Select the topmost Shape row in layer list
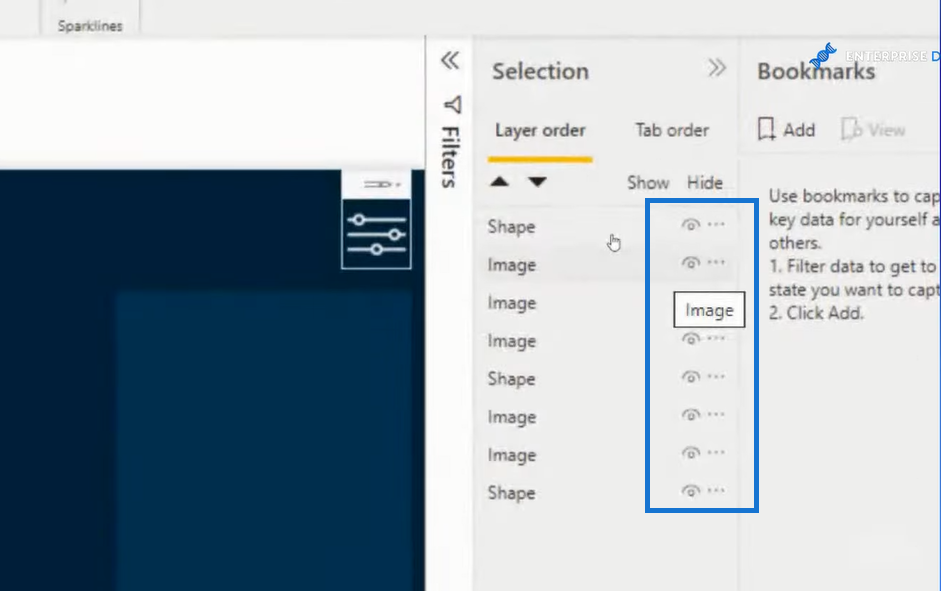Viewport: 941px width, 591px height. click(x=606, y=227)
